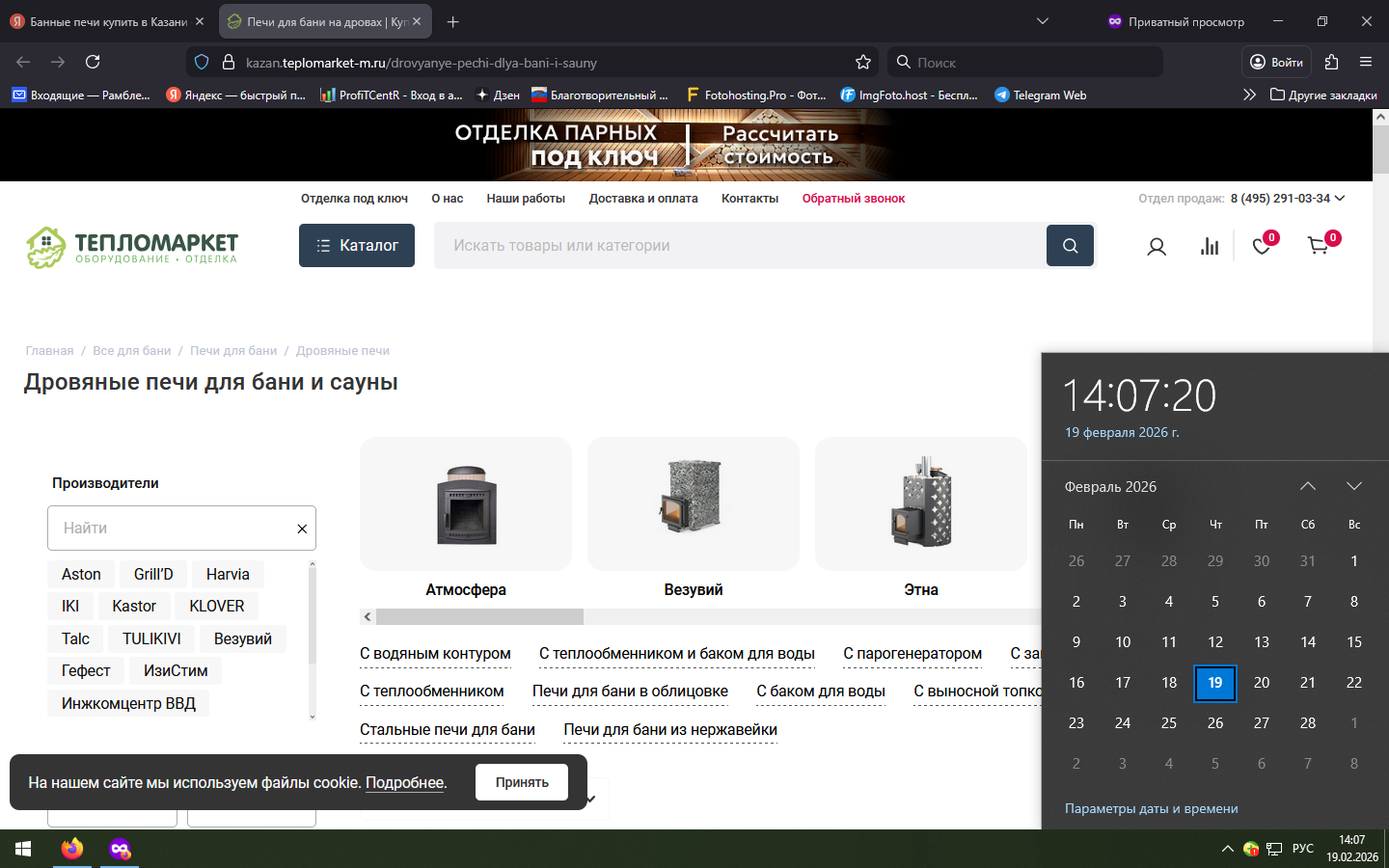Filter by manufacturer Kastor
The image size is (1389, 868).
click(134, 607)
